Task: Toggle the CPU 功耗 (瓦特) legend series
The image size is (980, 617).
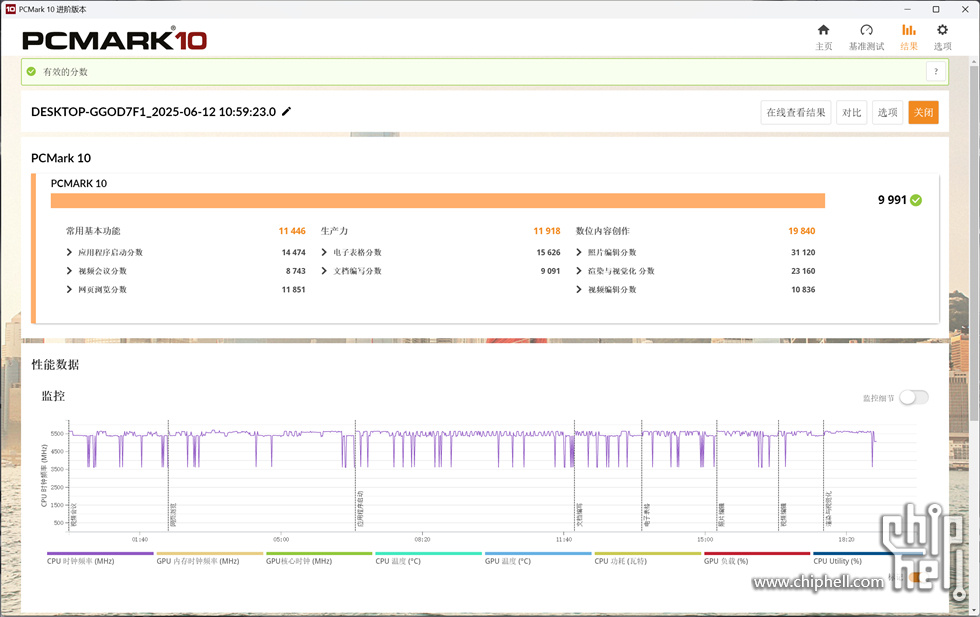Action: (x=648, y=558)
